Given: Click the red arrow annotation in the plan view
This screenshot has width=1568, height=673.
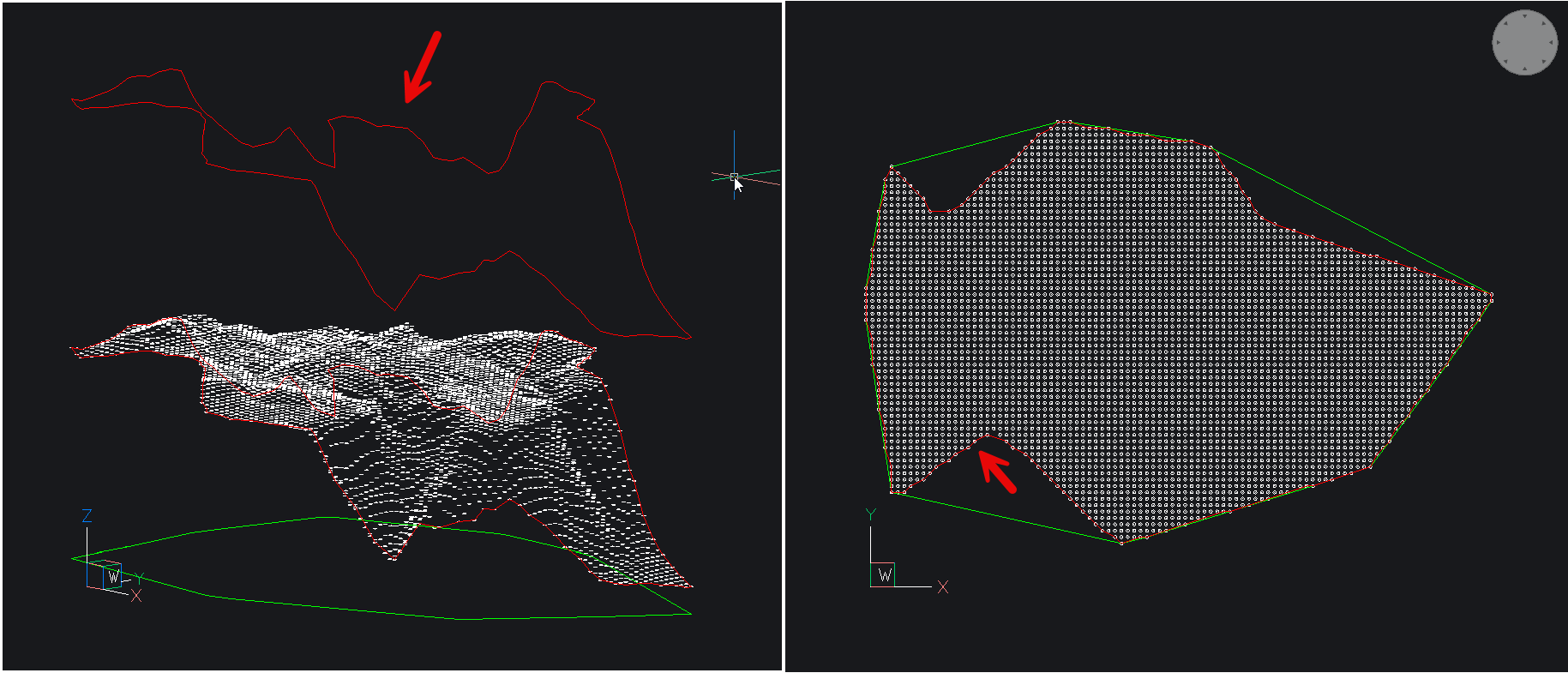Looking at the screenshot, I should (x=997, y=472).
